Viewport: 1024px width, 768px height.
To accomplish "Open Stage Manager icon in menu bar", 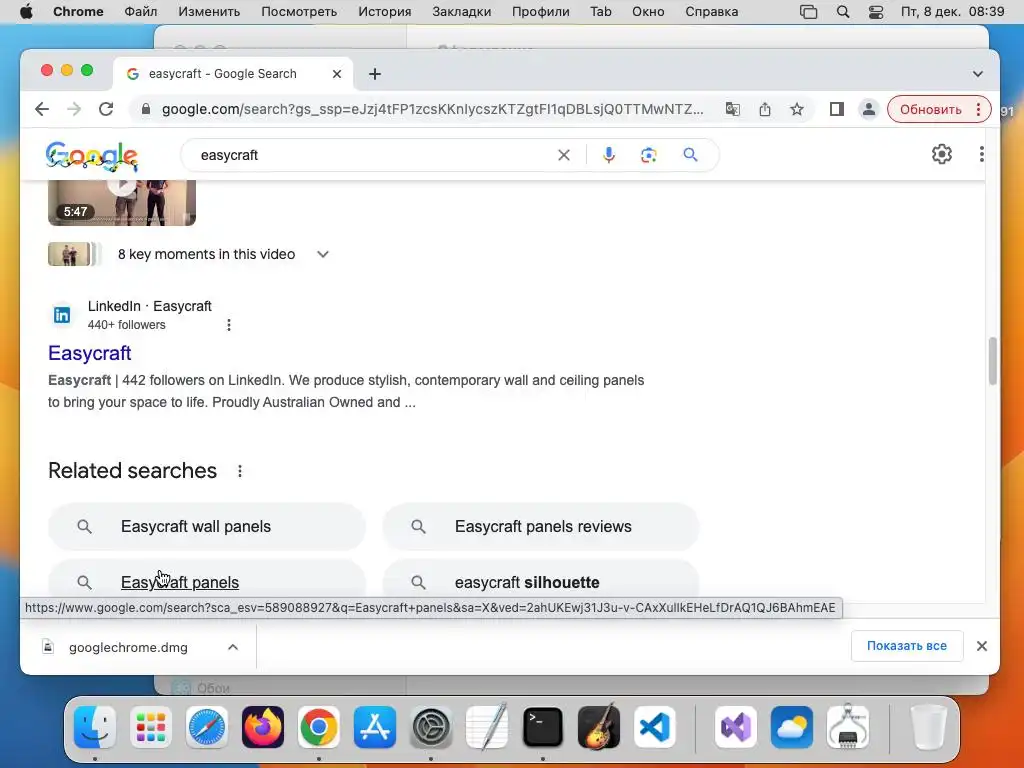I will 808,12.
